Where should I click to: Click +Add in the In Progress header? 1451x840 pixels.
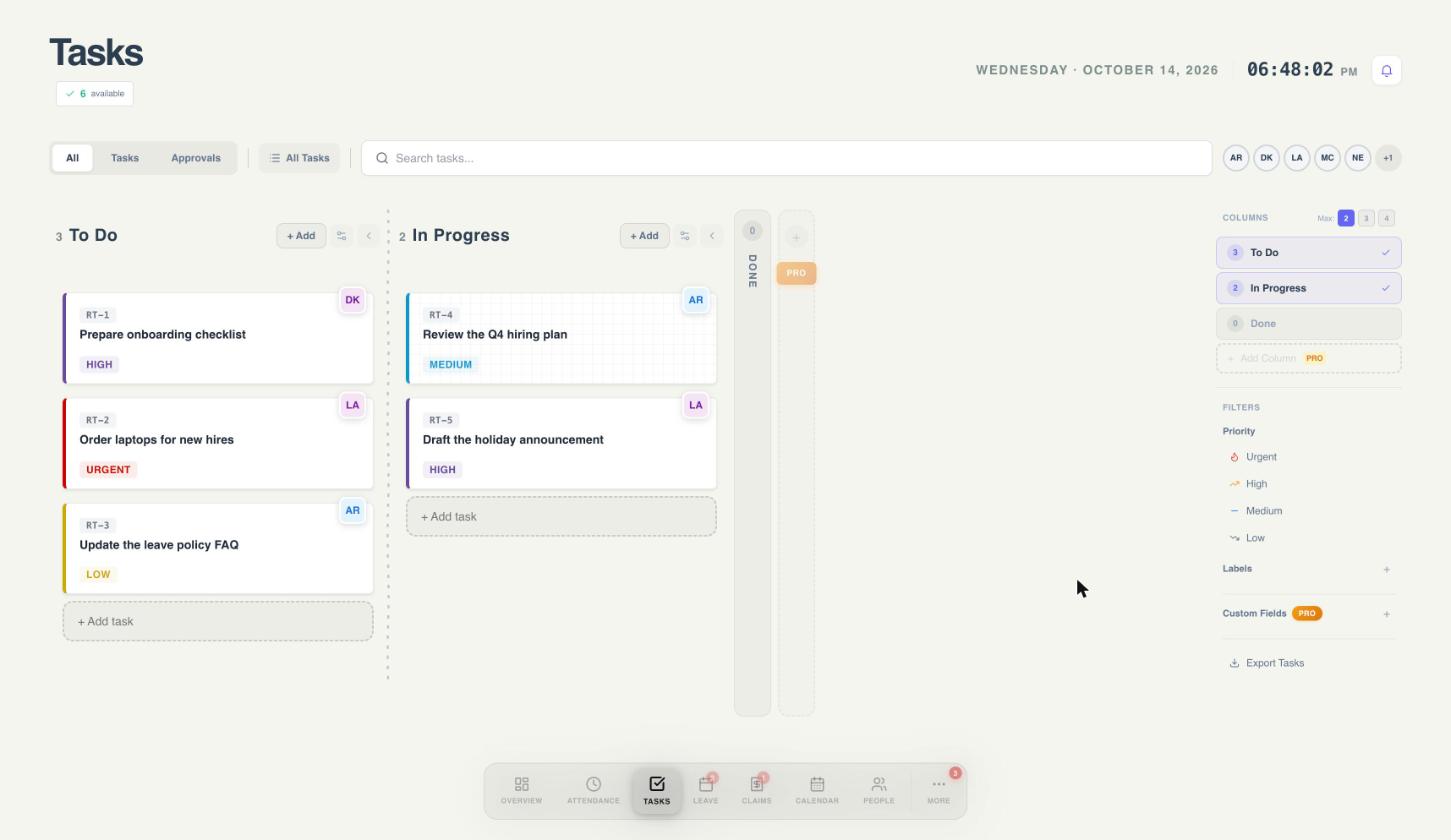coord(644,236)
